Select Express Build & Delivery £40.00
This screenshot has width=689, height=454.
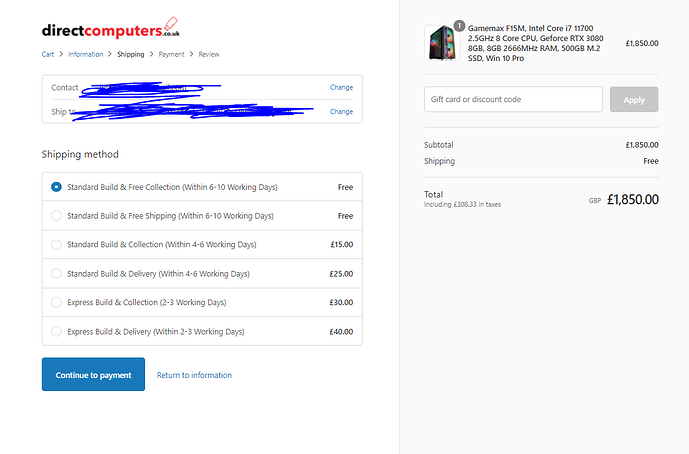point(202,331)
